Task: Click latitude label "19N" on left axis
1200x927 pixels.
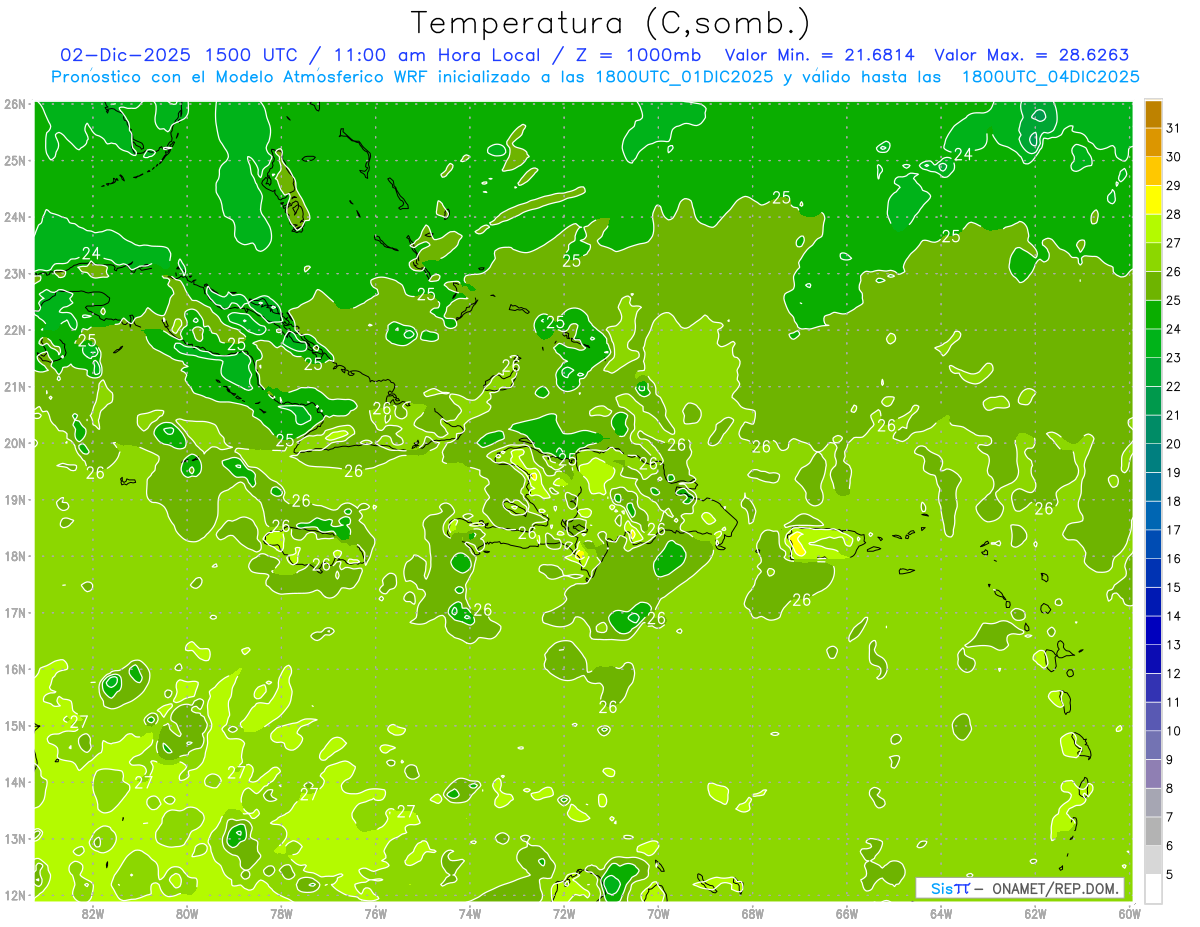Action: click(14, 499)
